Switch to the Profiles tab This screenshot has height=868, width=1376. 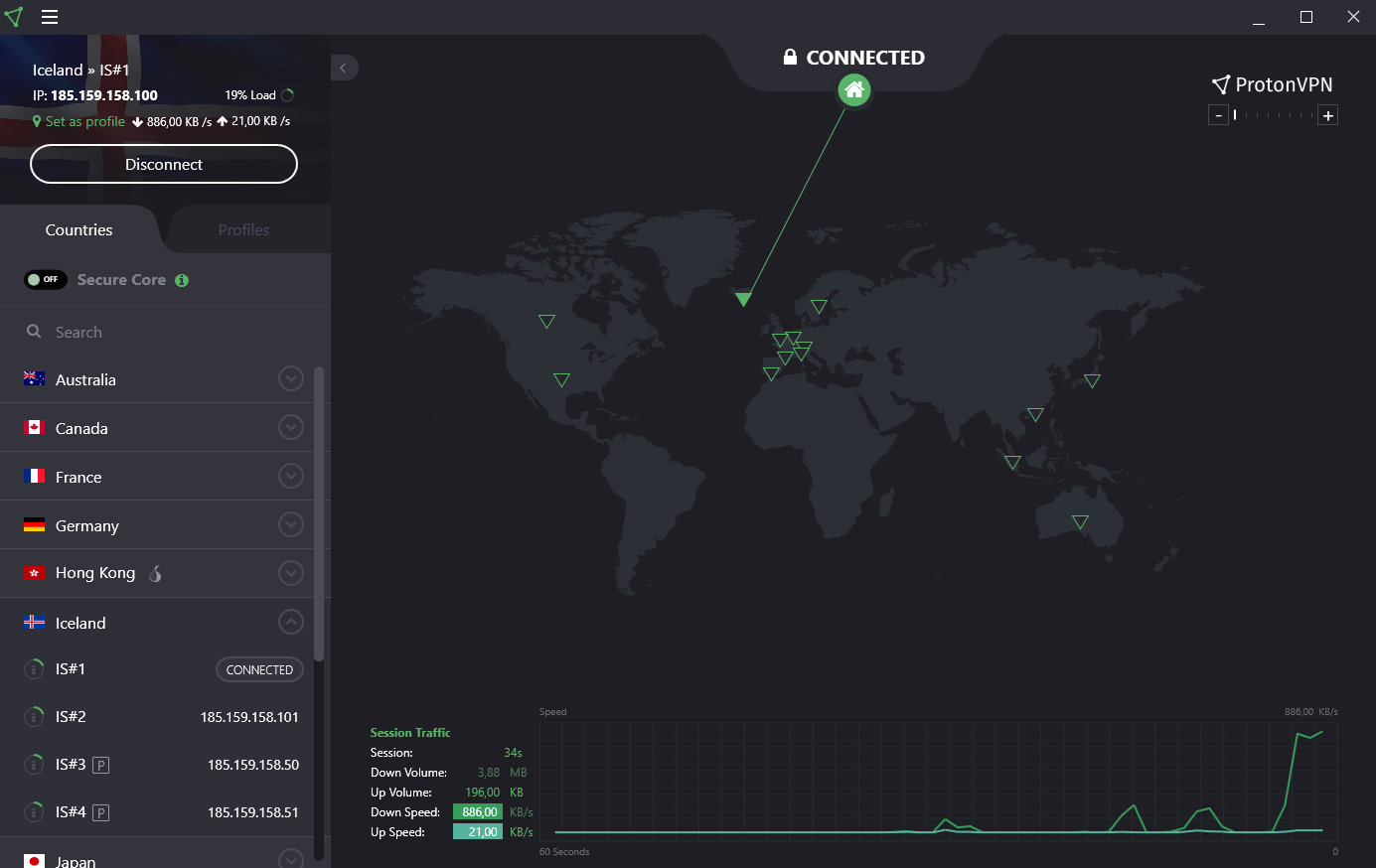243,229
